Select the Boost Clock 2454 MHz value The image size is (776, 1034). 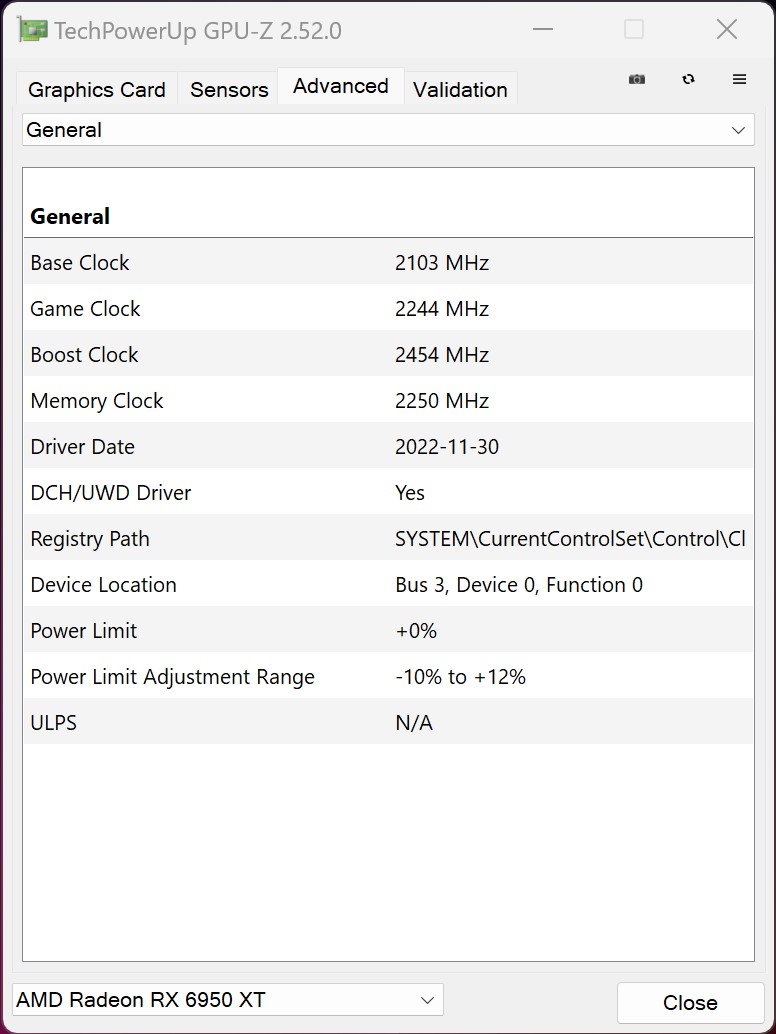[x=441, y=355]
